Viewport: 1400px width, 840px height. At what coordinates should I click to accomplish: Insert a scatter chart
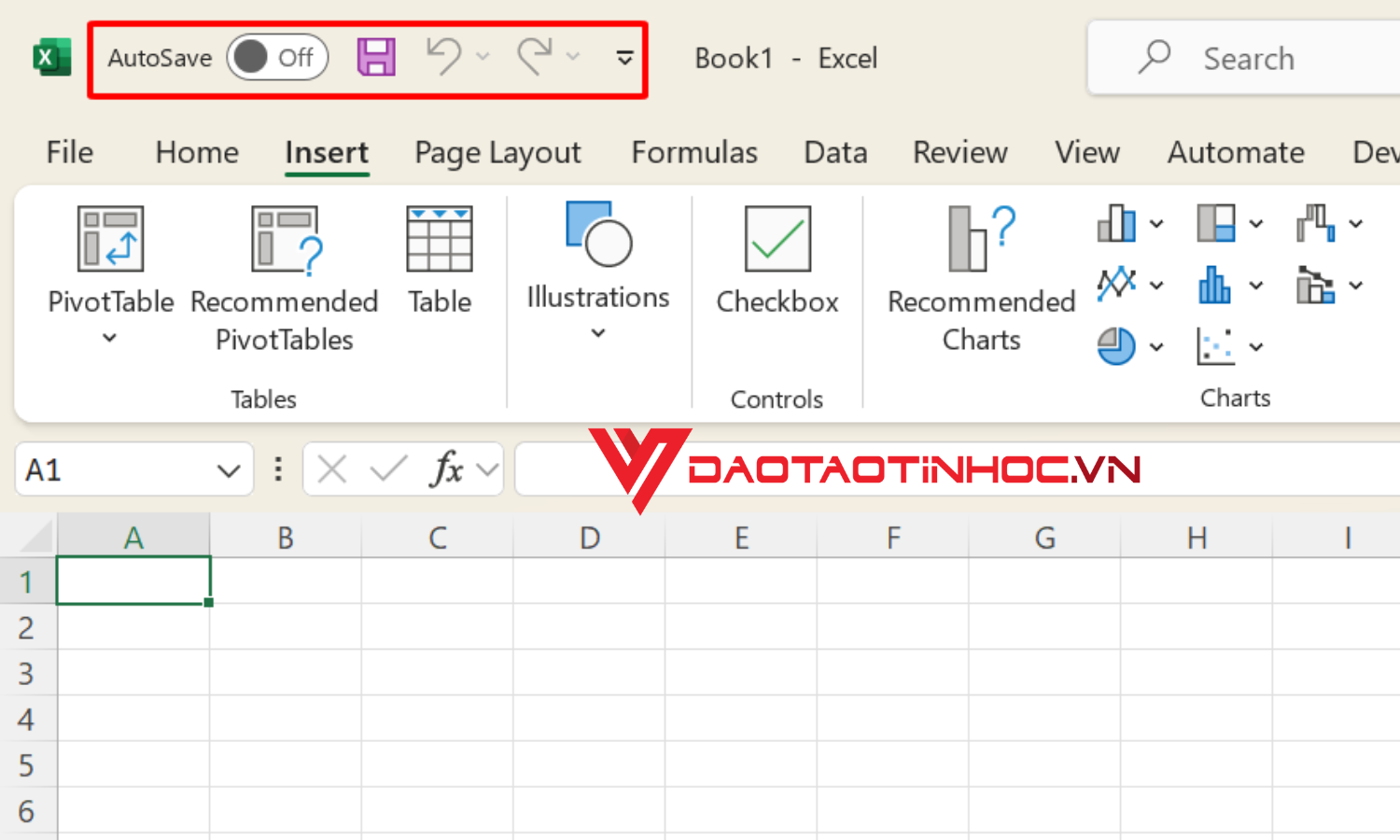(x=1216, y=345)
